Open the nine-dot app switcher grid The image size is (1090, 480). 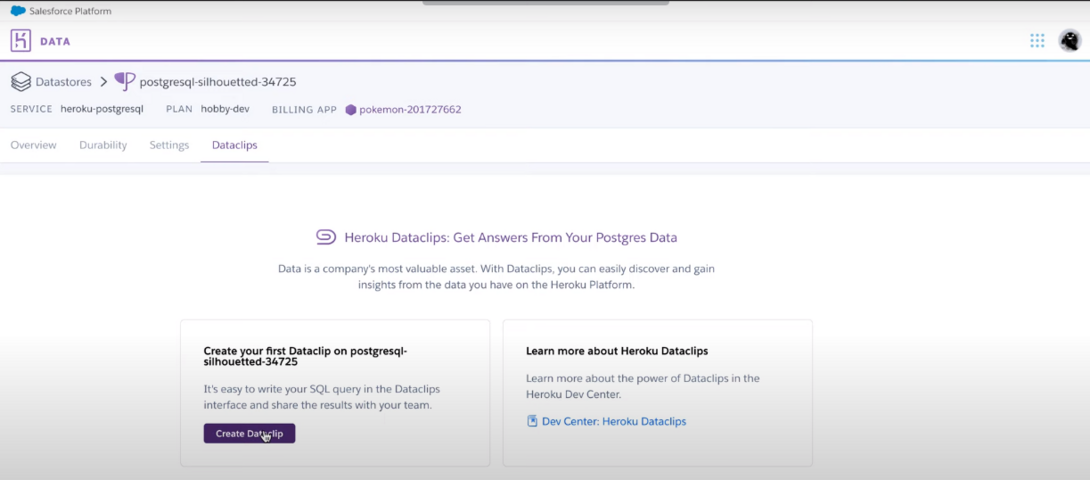1037,41
